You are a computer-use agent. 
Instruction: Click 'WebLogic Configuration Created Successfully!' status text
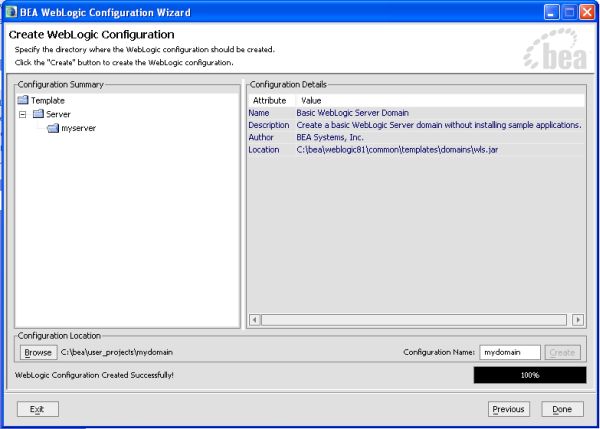coord(94,375)
